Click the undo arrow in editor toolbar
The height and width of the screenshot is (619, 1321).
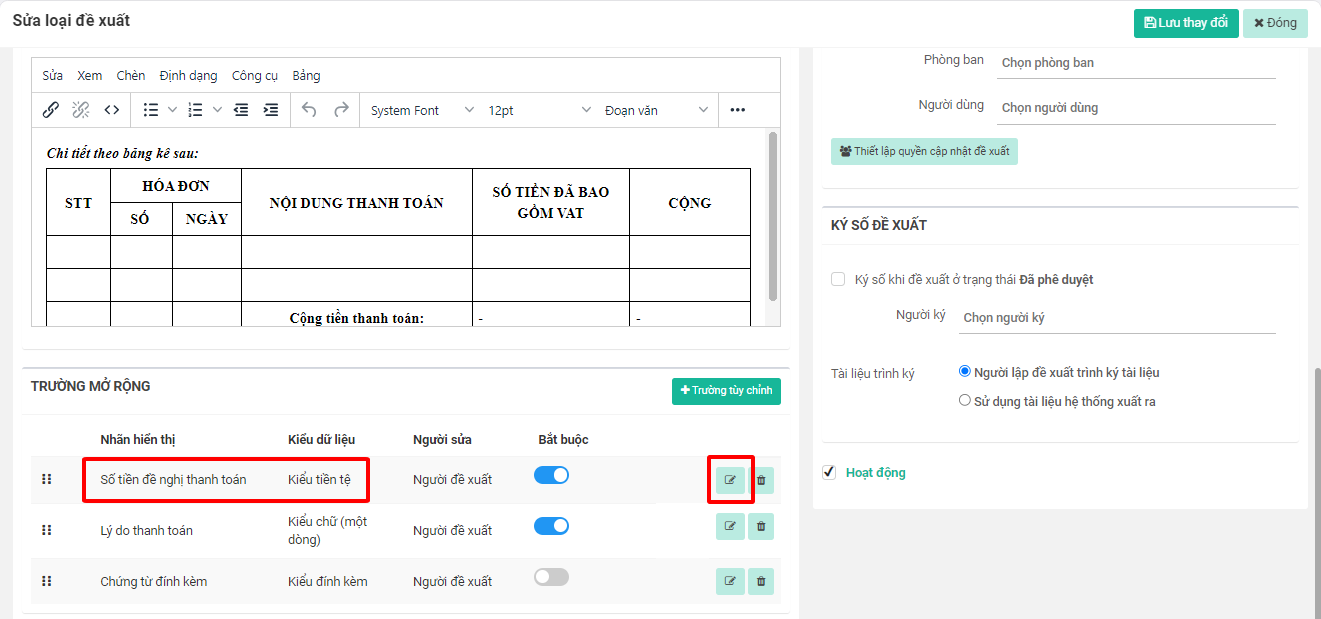click(309, 110)
